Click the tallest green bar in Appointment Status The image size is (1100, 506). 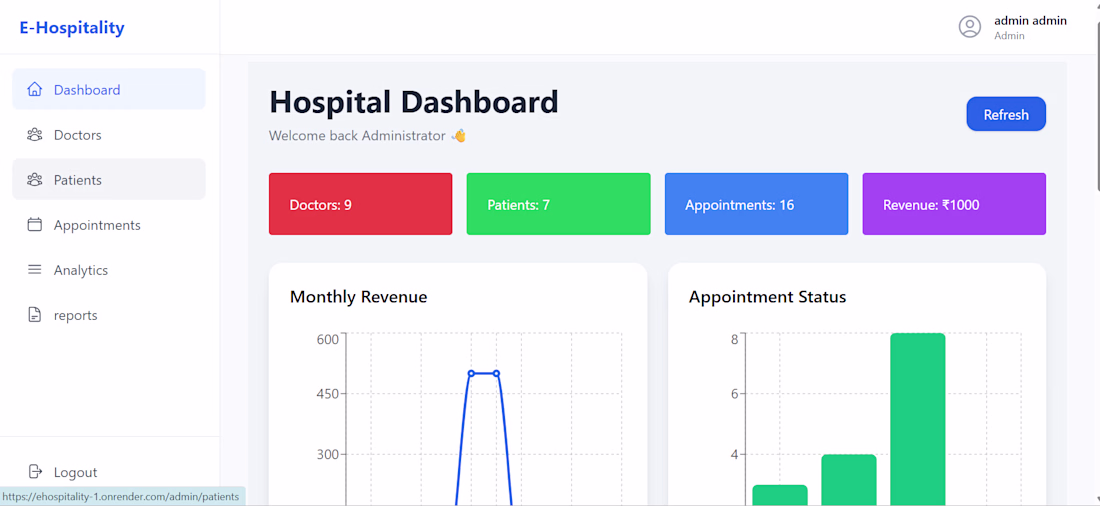[918, 419]
